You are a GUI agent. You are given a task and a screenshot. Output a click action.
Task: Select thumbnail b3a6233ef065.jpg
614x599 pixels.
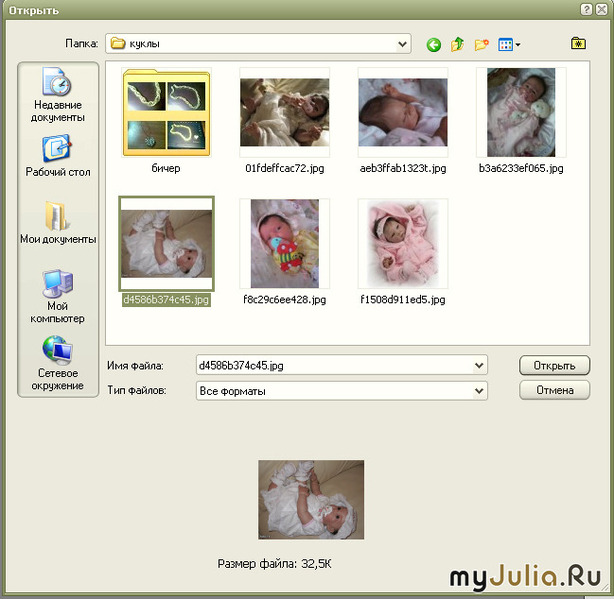[521, 112]
